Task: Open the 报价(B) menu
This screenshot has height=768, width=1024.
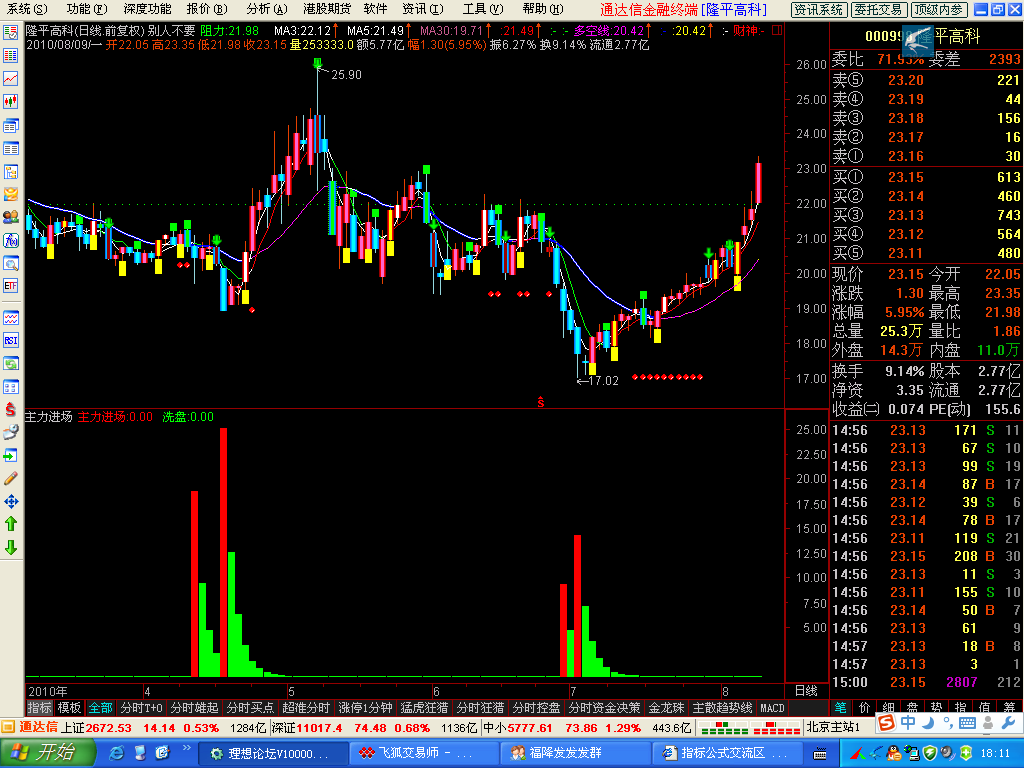Action: [x=206, y=9]
